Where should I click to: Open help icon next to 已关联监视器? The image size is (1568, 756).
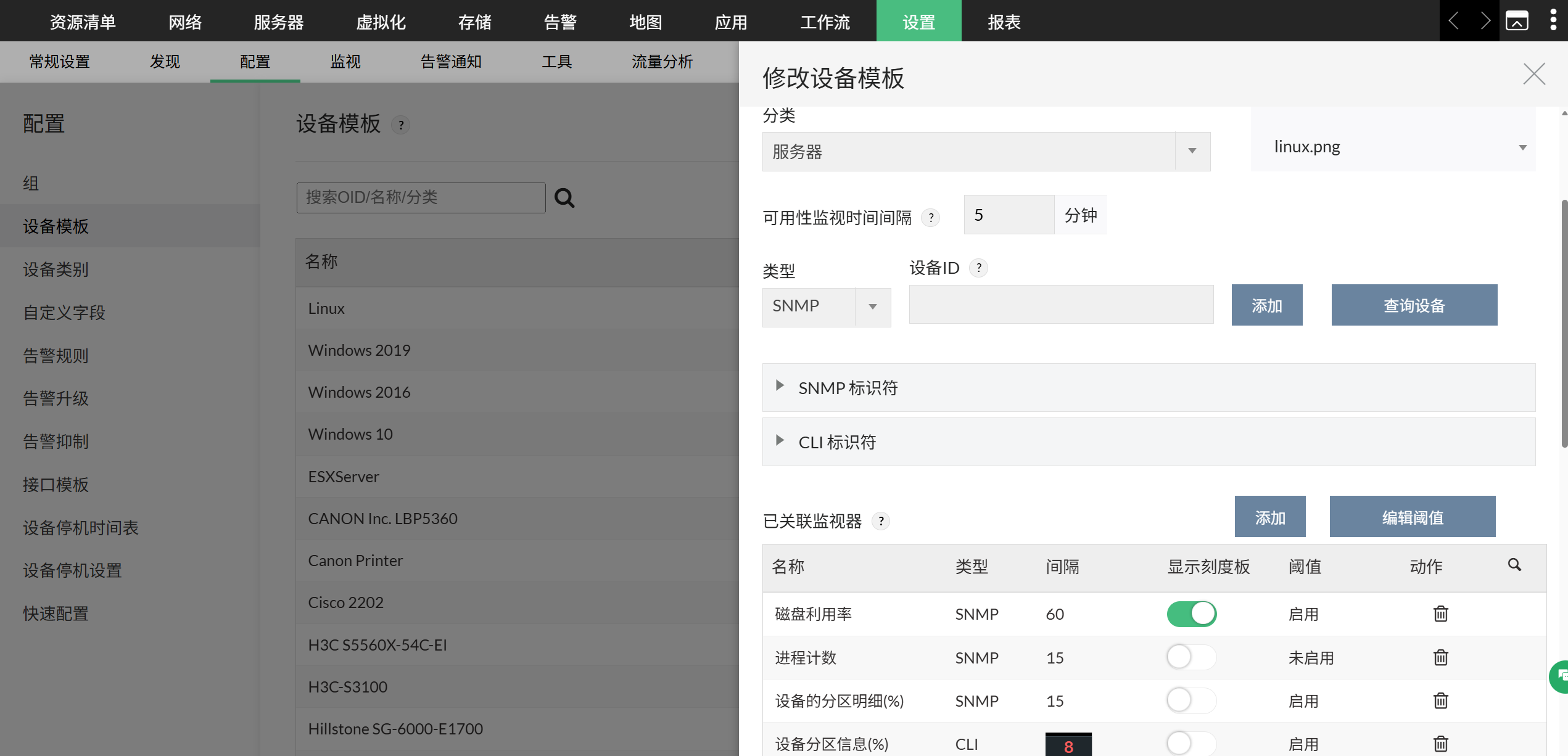[881, 521]
